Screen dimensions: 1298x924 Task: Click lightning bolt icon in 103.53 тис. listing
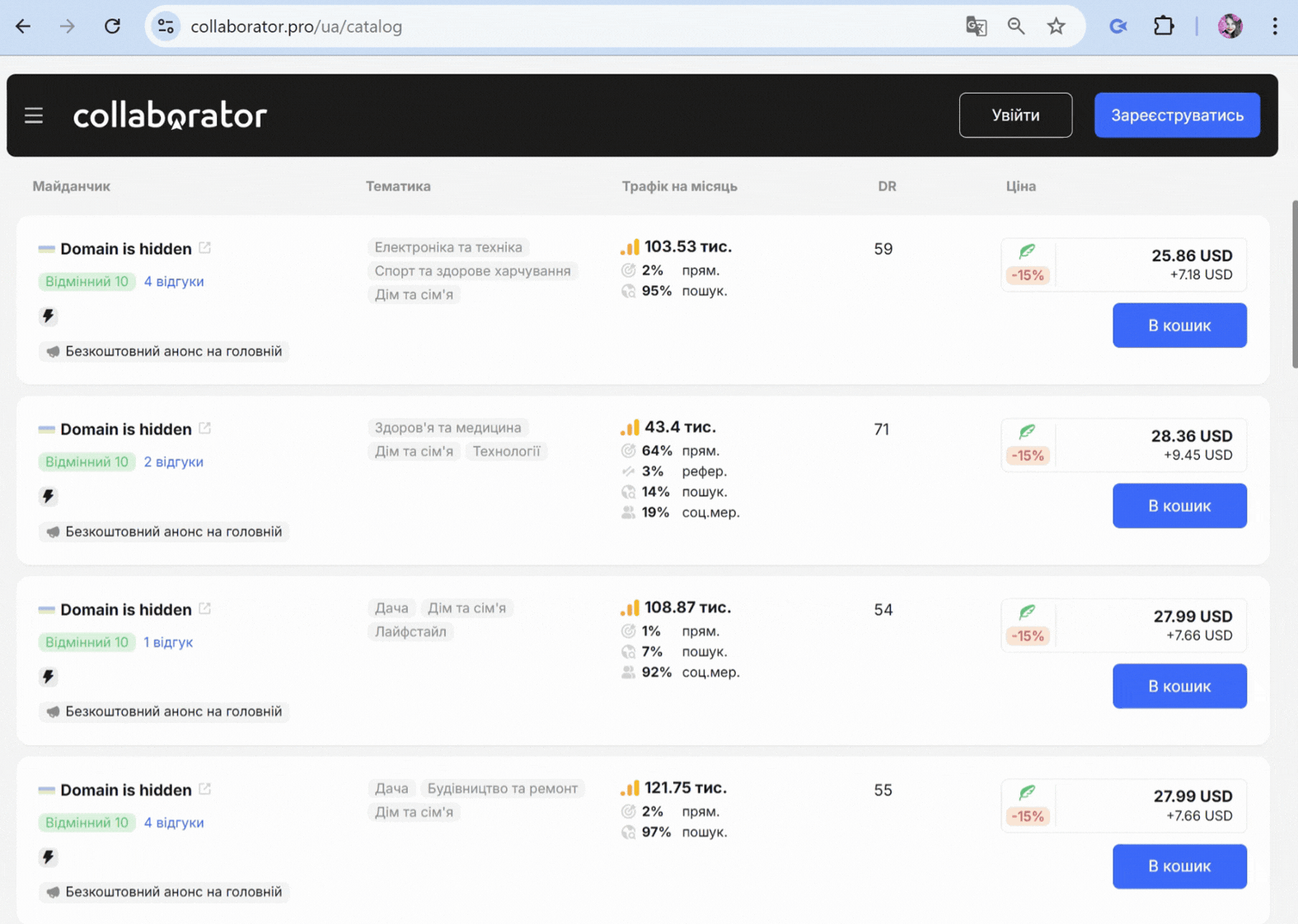[48, 316]
